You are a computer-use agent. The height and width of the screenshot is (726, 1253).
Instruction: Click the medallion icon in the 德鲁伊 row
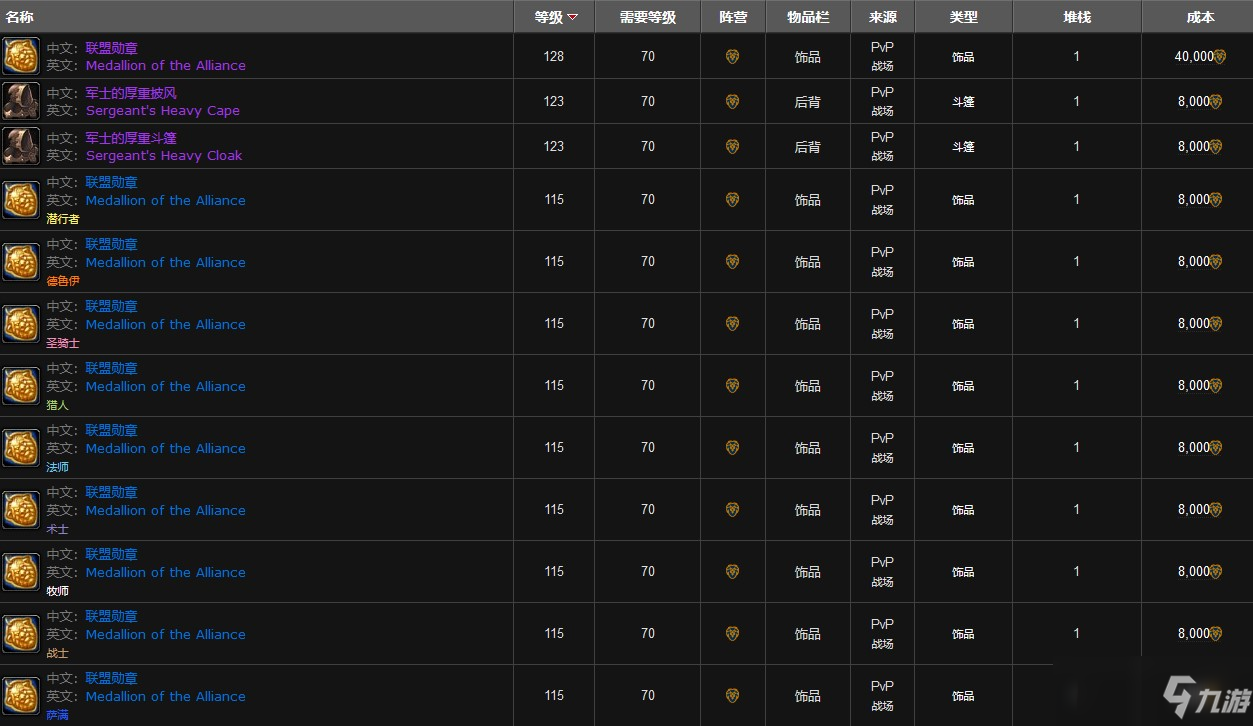[21, 261]
